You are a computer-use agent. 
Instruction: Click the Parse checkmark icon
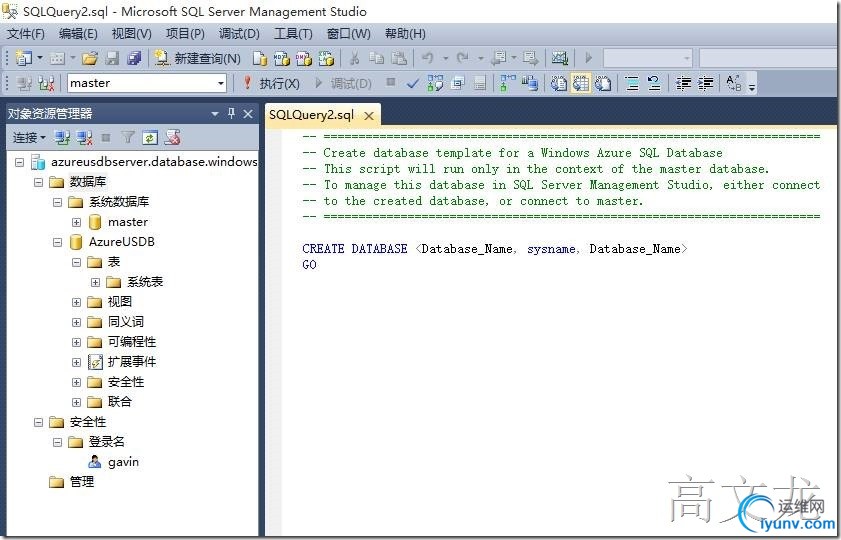coord(412,83)
